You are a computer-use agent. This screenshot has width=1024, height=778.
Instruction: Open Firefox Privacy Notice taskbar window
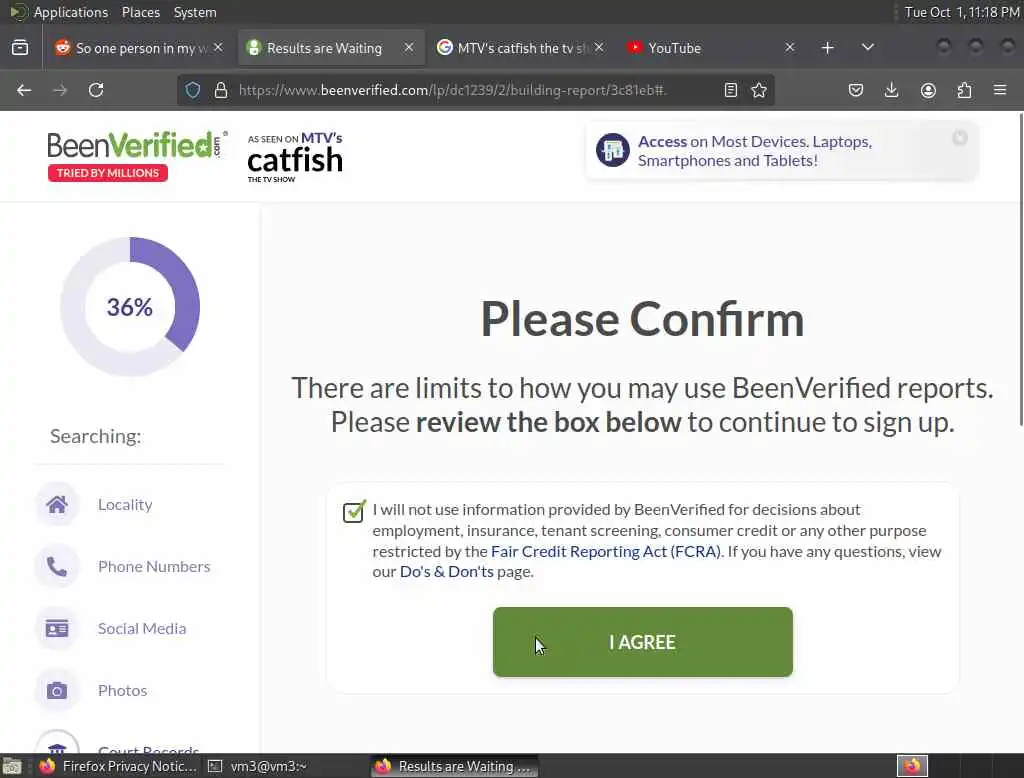pyautogui.click(x=119, y=766)
